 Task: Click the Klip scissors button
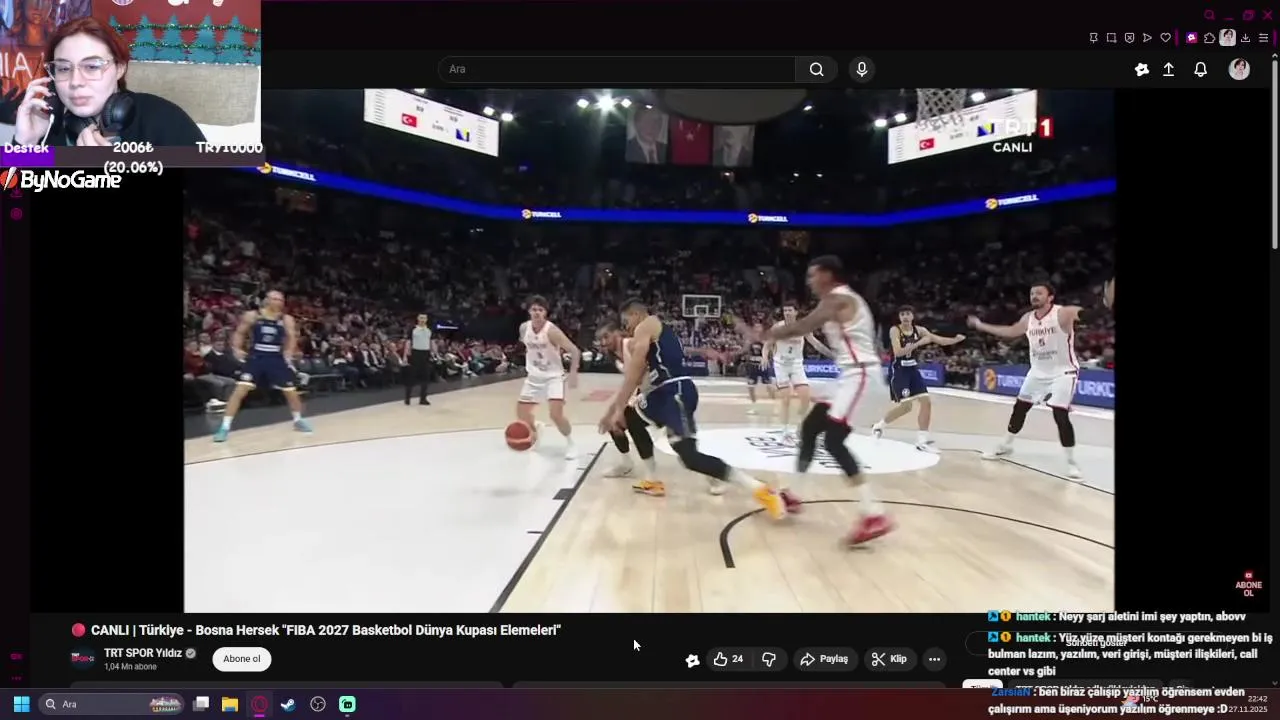[x=889, y=659]
